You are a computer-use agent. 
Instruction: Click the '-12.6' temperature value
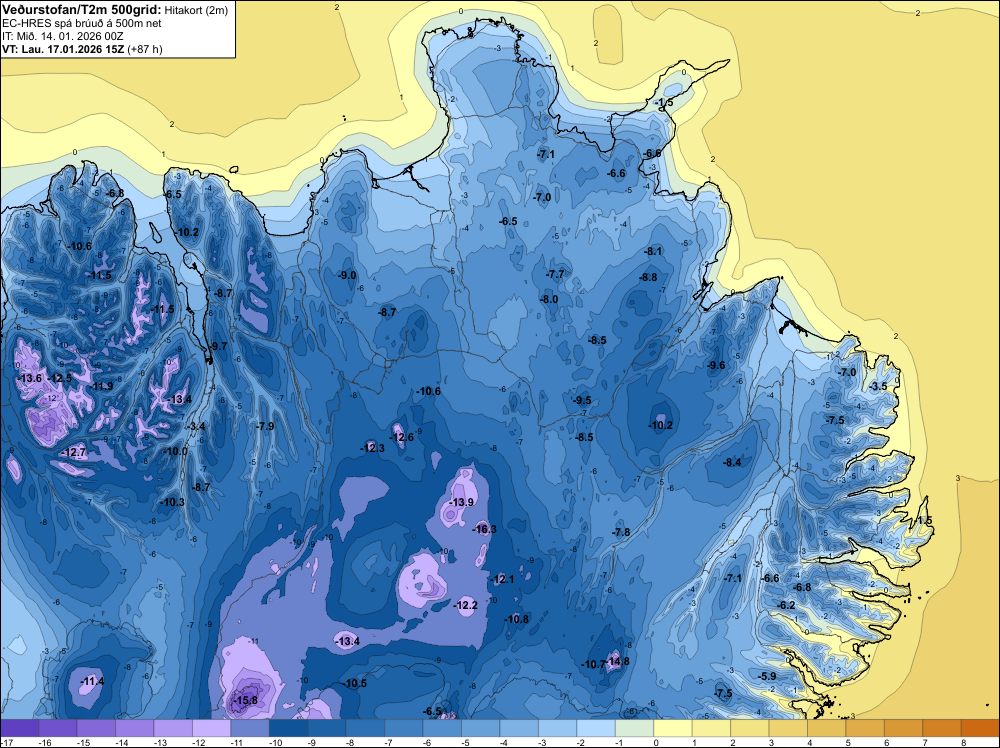point(402,437)
